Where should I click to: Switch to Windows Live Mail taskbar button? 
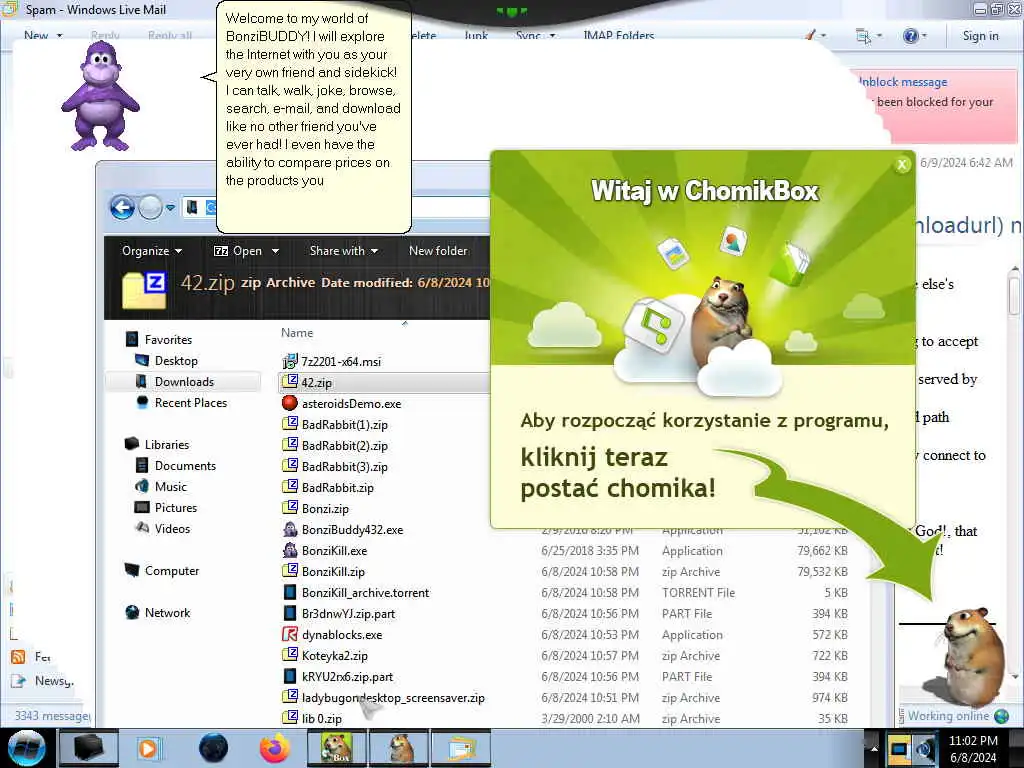(x=460, y=748)
